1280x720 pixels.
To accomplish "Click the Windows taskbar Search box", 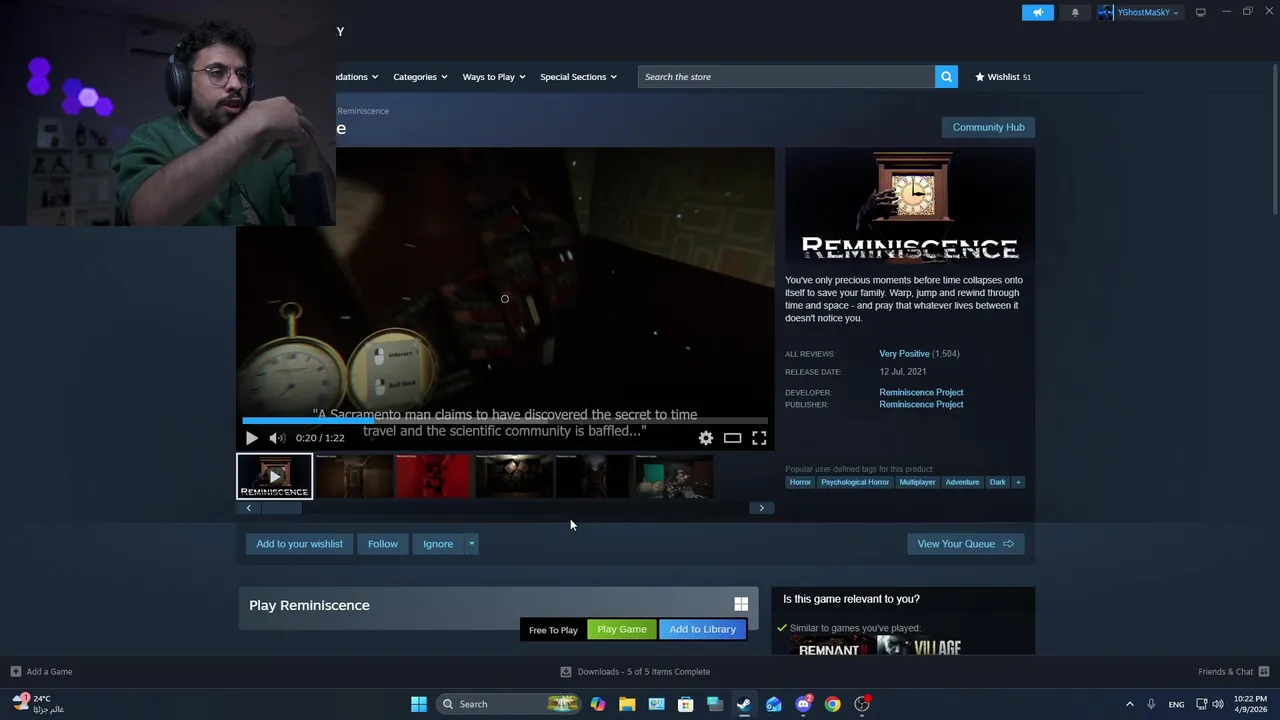I will [x=510, y=704].
